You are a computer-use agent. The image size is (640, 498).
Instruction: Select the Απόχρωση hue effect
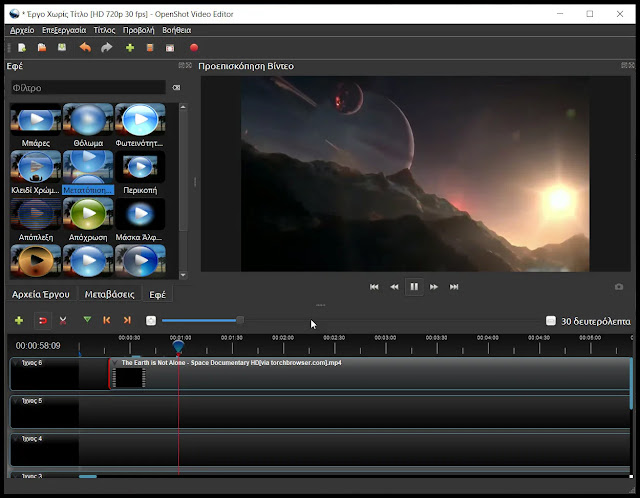click(x=88, y=214)
